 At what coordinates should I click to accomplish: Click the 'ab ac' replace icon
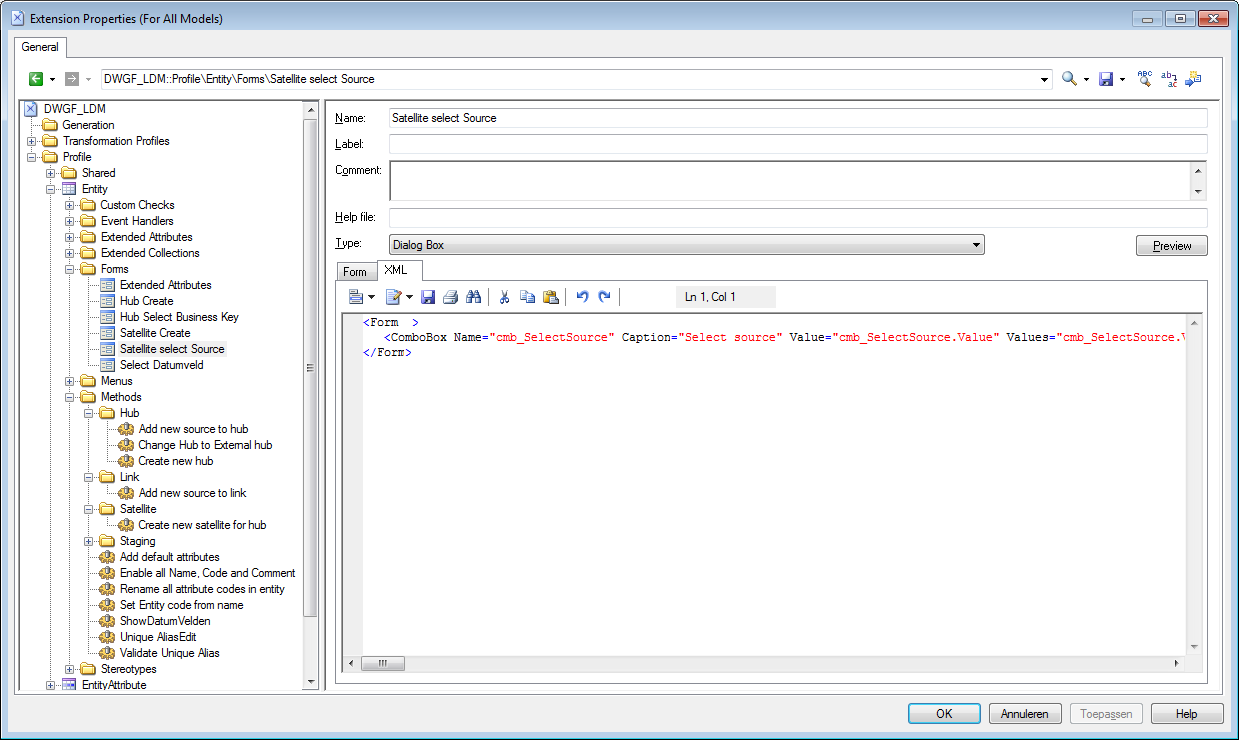coord(1169,79)
